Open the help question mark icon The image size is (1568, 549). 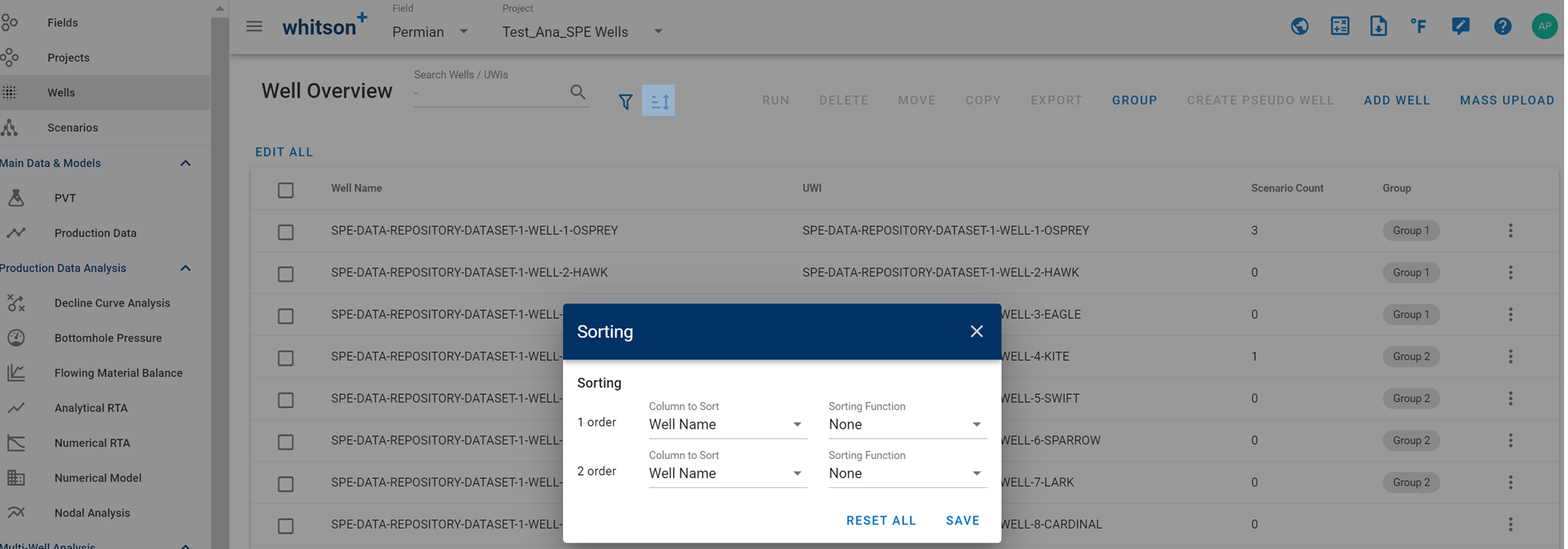pos(1502,27)
